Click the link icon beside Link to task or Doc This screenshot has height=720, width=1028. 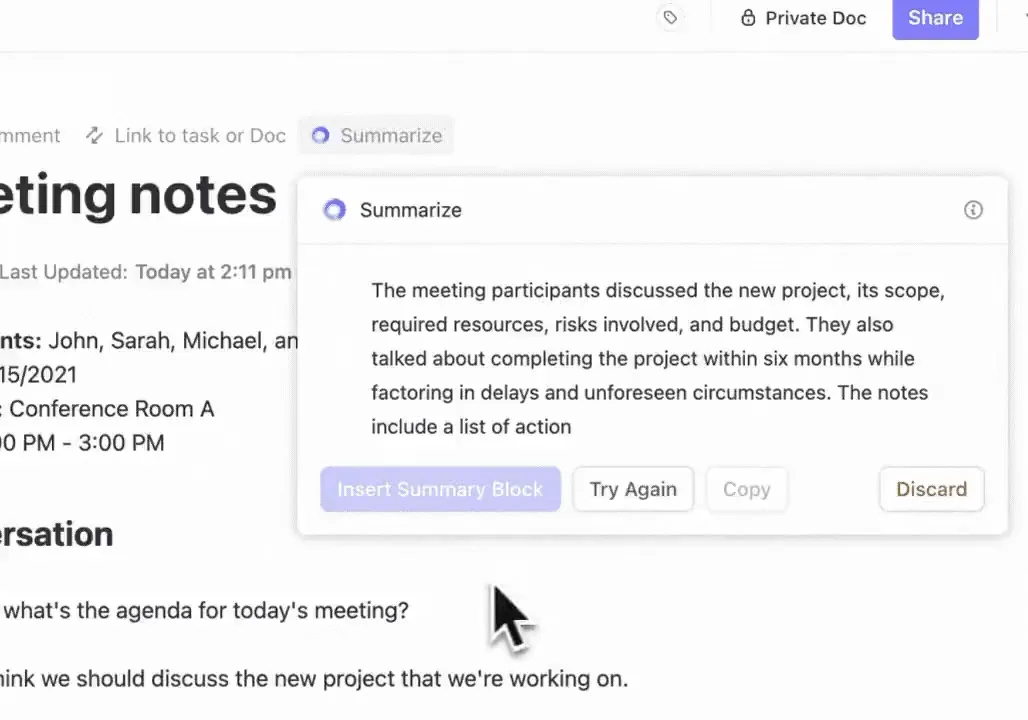pyautogui.click(x=94, y=135)
